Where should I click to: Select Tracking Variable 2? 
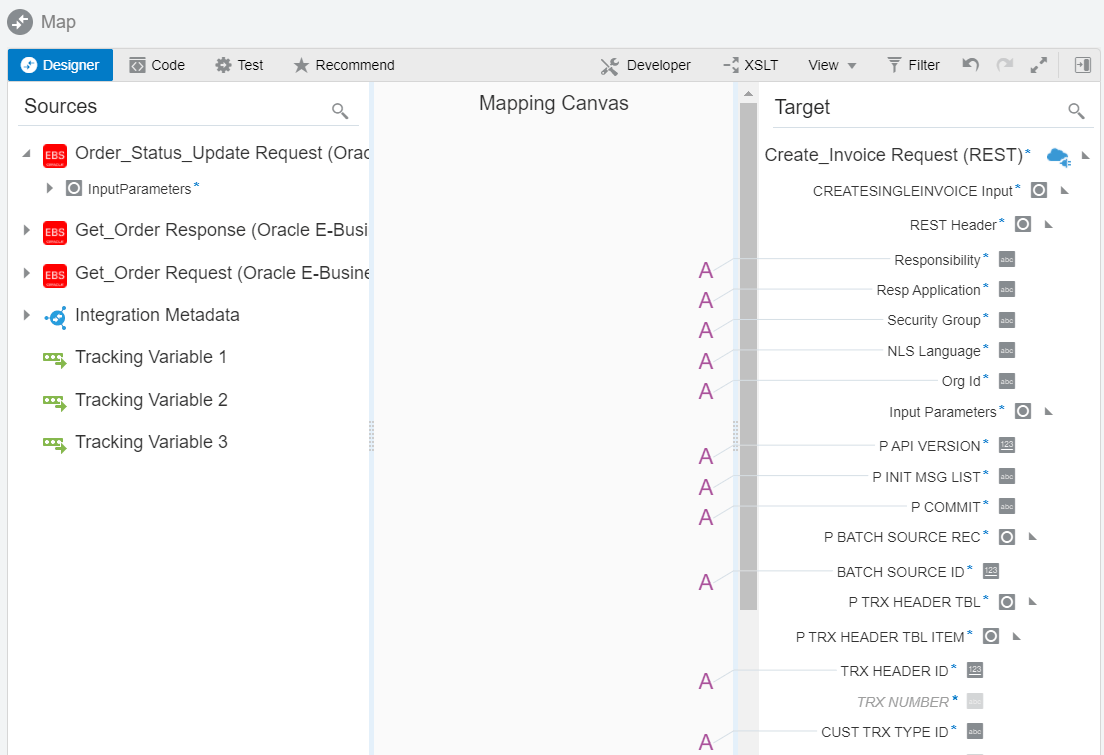[x=151, y=400]
